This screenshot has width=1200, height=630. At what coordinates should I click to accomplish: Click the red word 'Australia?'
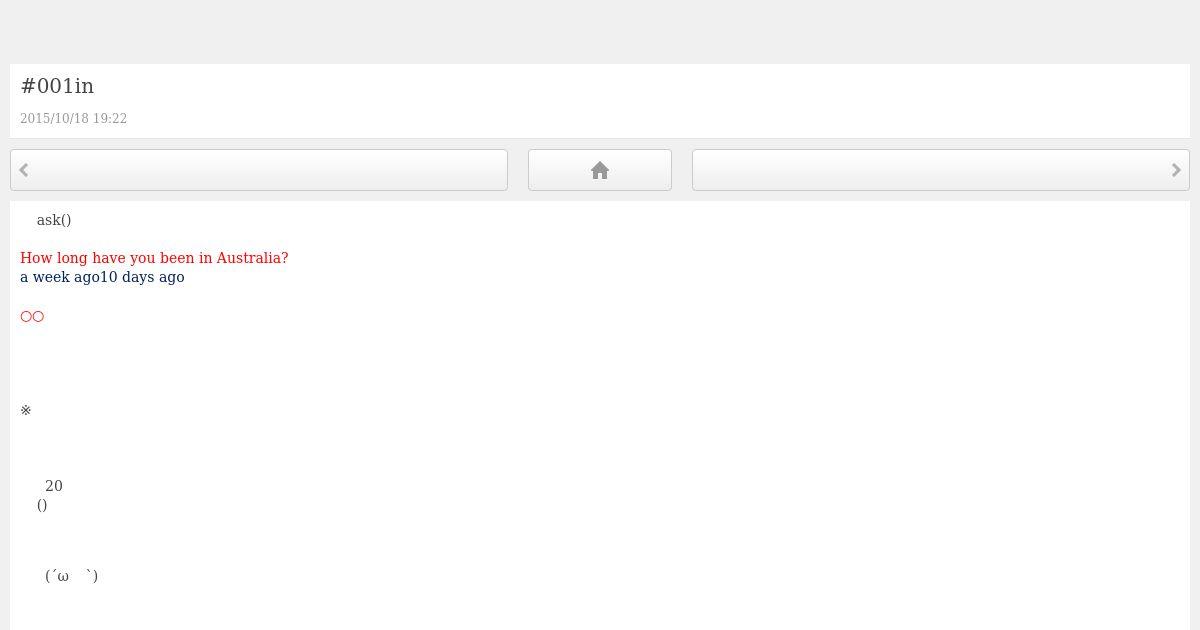coord(252,258)
